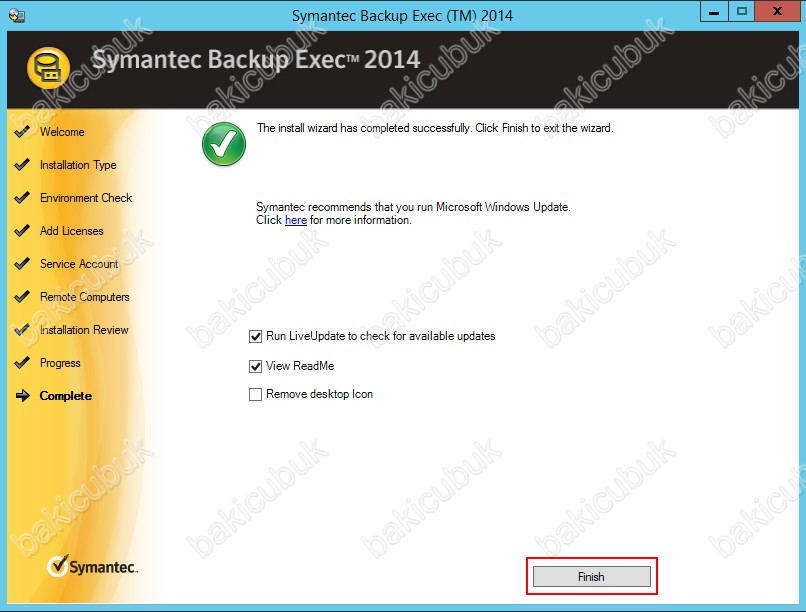The width and height of the screenshot is (806, 612).
Task: Maximize the Backup Exec installer window
Action: pyautogui.click(x=742, y=12)
